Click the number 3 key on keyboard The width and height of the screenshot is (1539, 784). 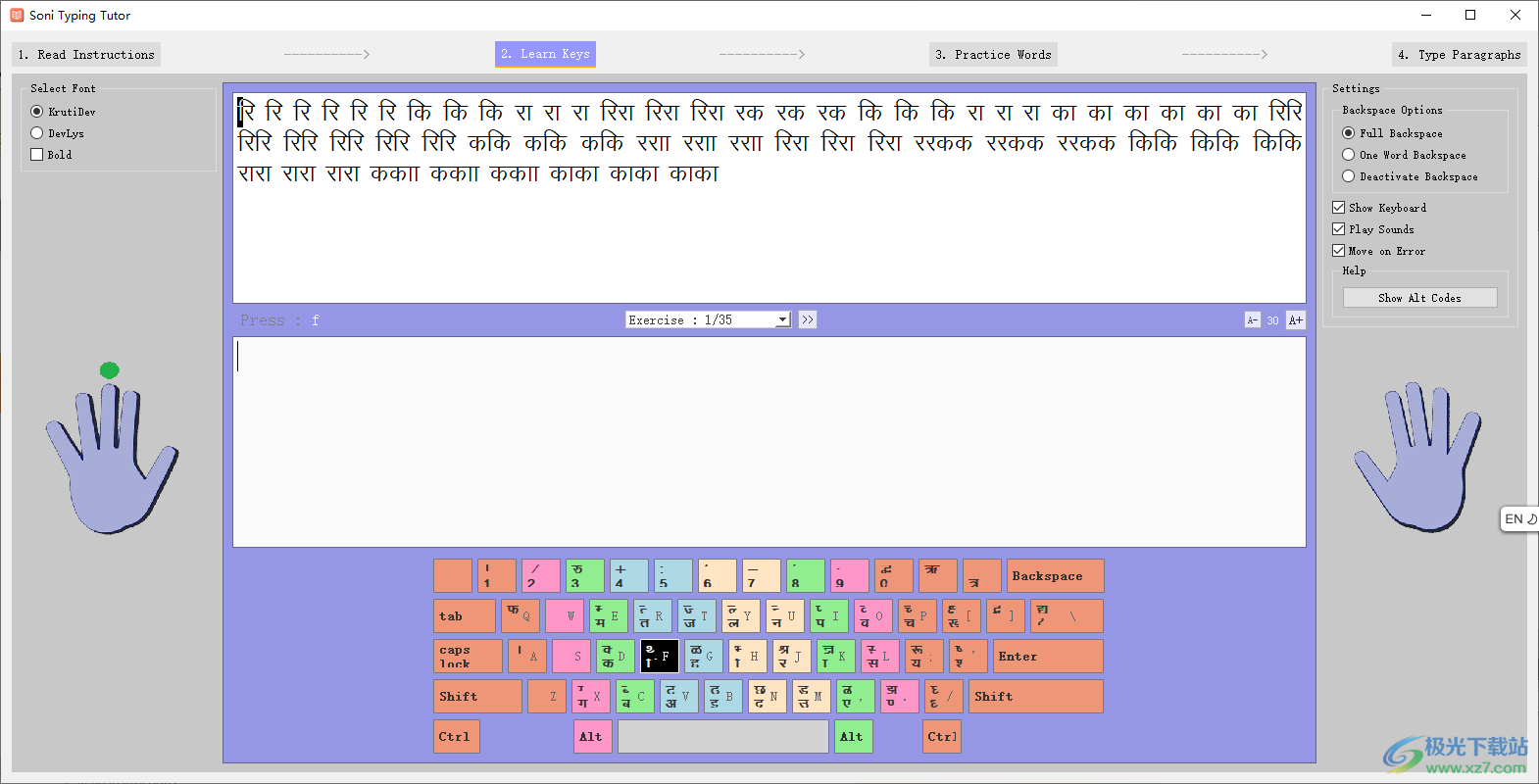584,575
